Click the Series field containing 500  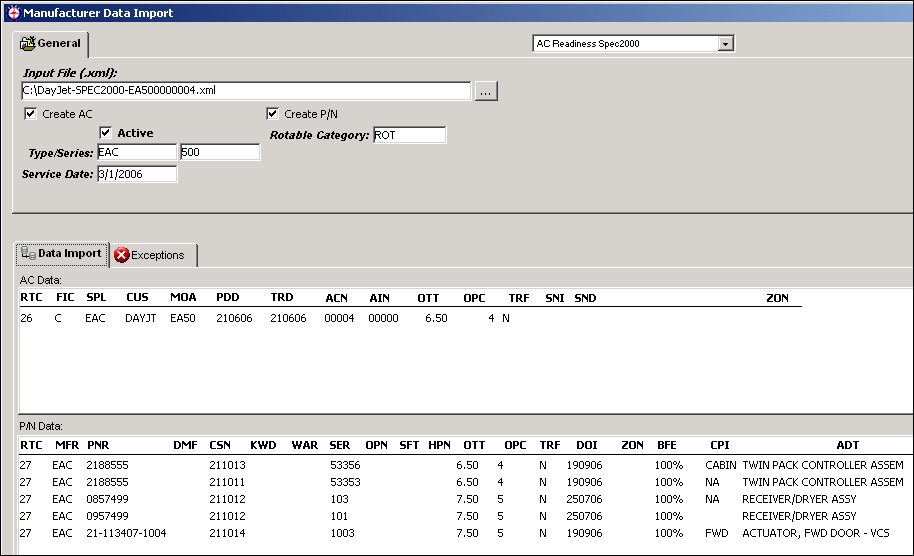coord(220,152)
